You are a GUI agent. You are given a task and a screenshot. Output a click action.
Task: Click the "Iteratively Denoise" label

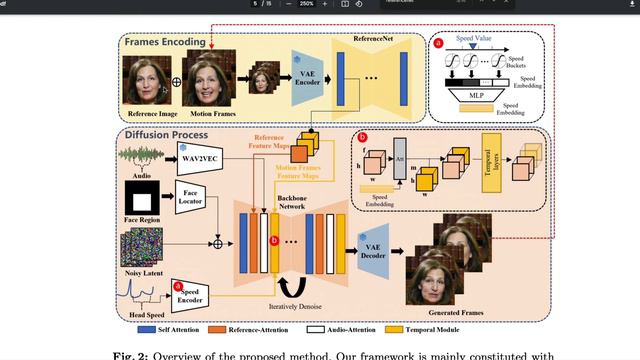point(295,306)
